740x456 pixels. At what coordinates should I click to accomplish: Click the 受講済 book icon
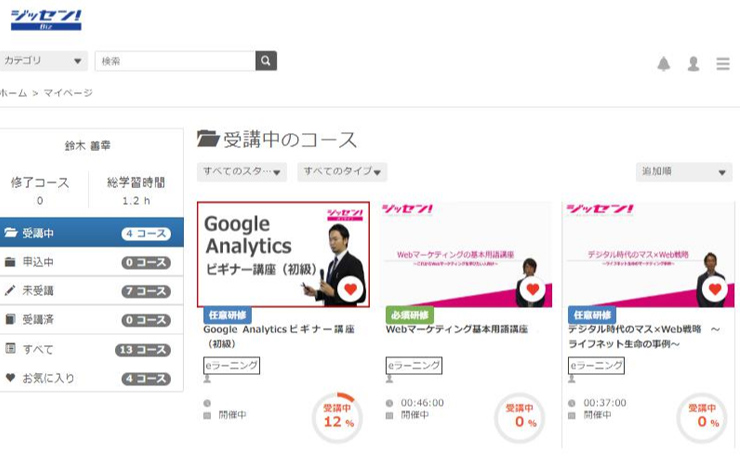click(x=10, y=319)
